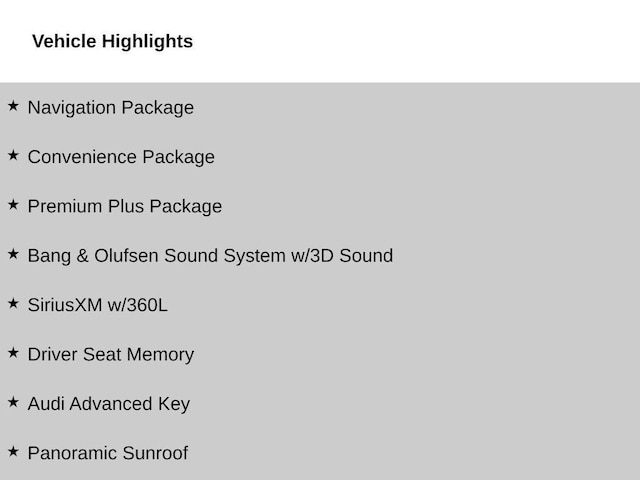The image size is (640, 480).
Task: Click the words 3D Sound
Action: click(351, 256)
